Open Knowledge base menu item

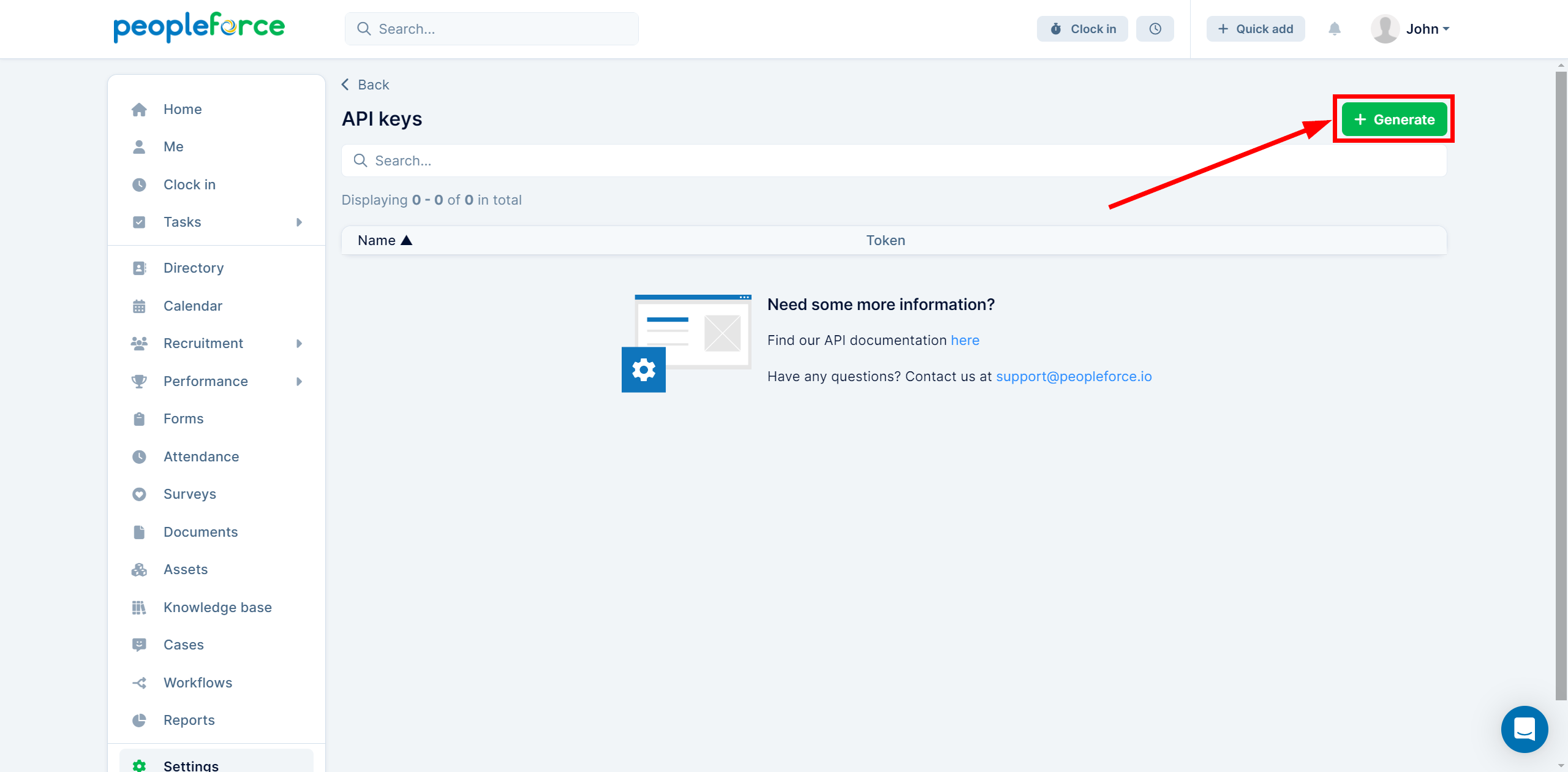point(216,608)
